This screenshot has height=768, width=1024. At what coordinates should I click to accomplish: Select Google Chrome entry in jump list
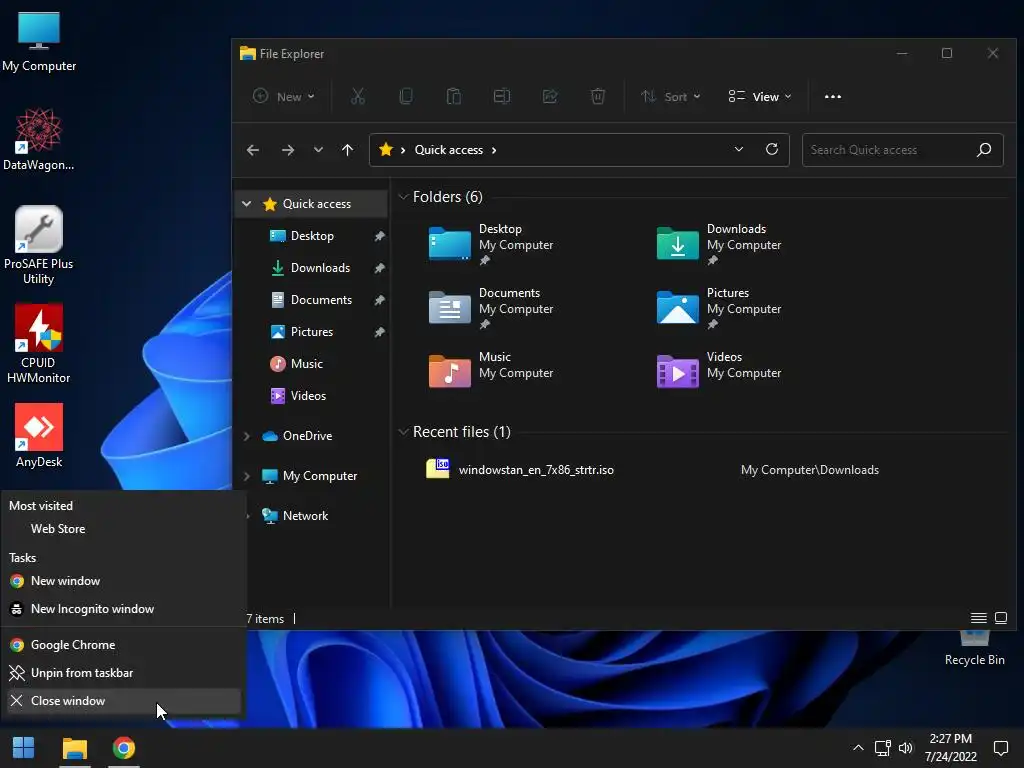123,645
